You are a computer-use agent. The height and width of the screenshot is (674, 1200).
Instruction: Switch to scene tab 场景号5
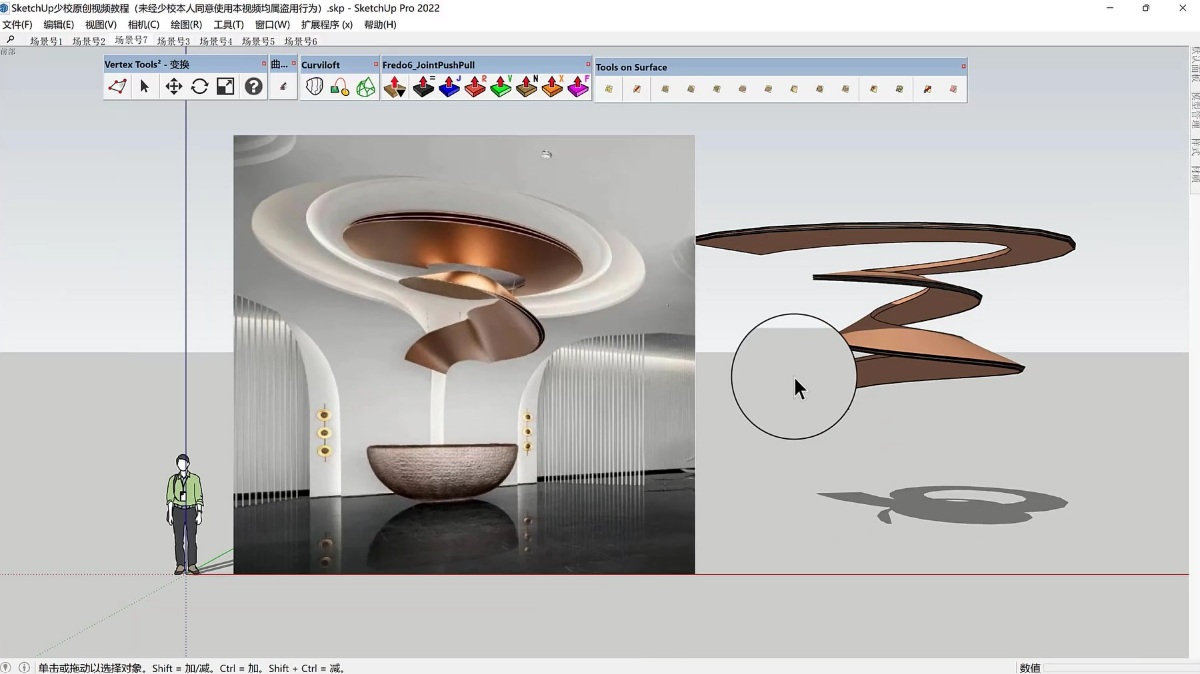point(258,42)
